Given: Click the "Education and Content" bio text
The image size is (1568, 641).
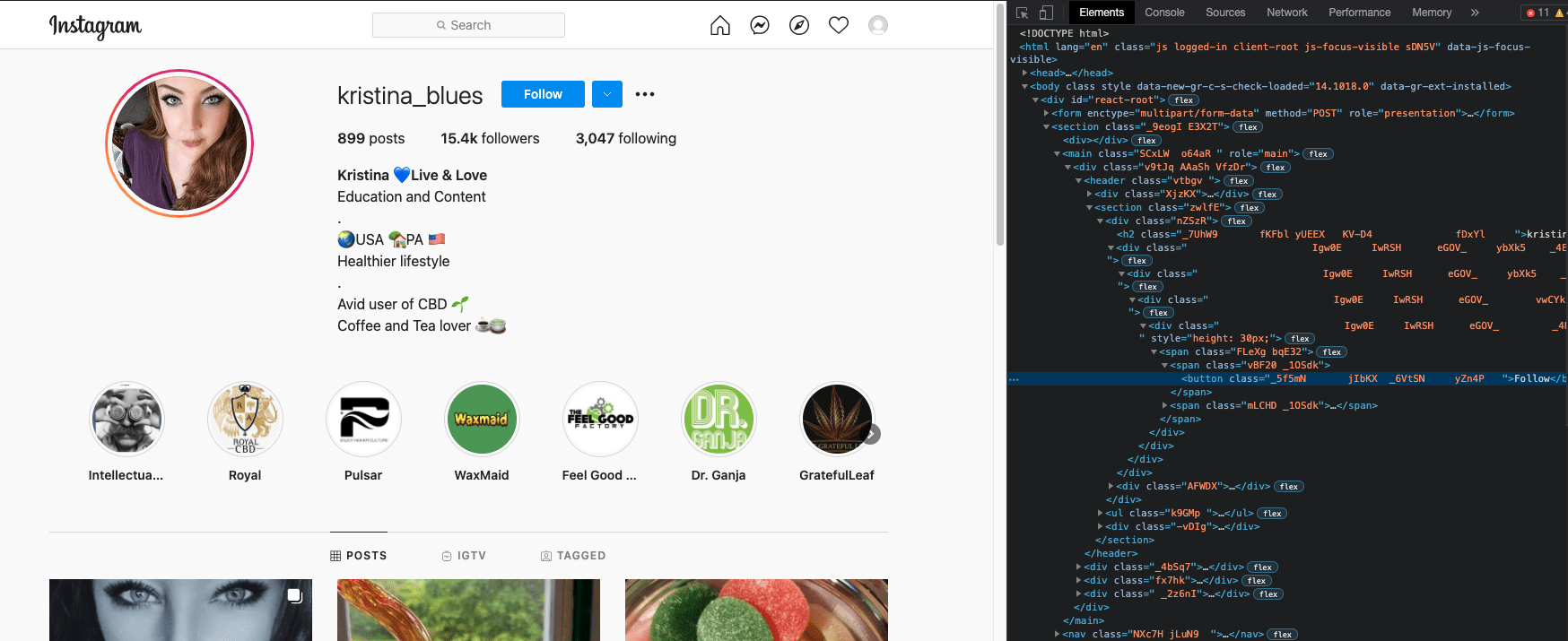Looking at the screenshot, I should pos(411,196).
